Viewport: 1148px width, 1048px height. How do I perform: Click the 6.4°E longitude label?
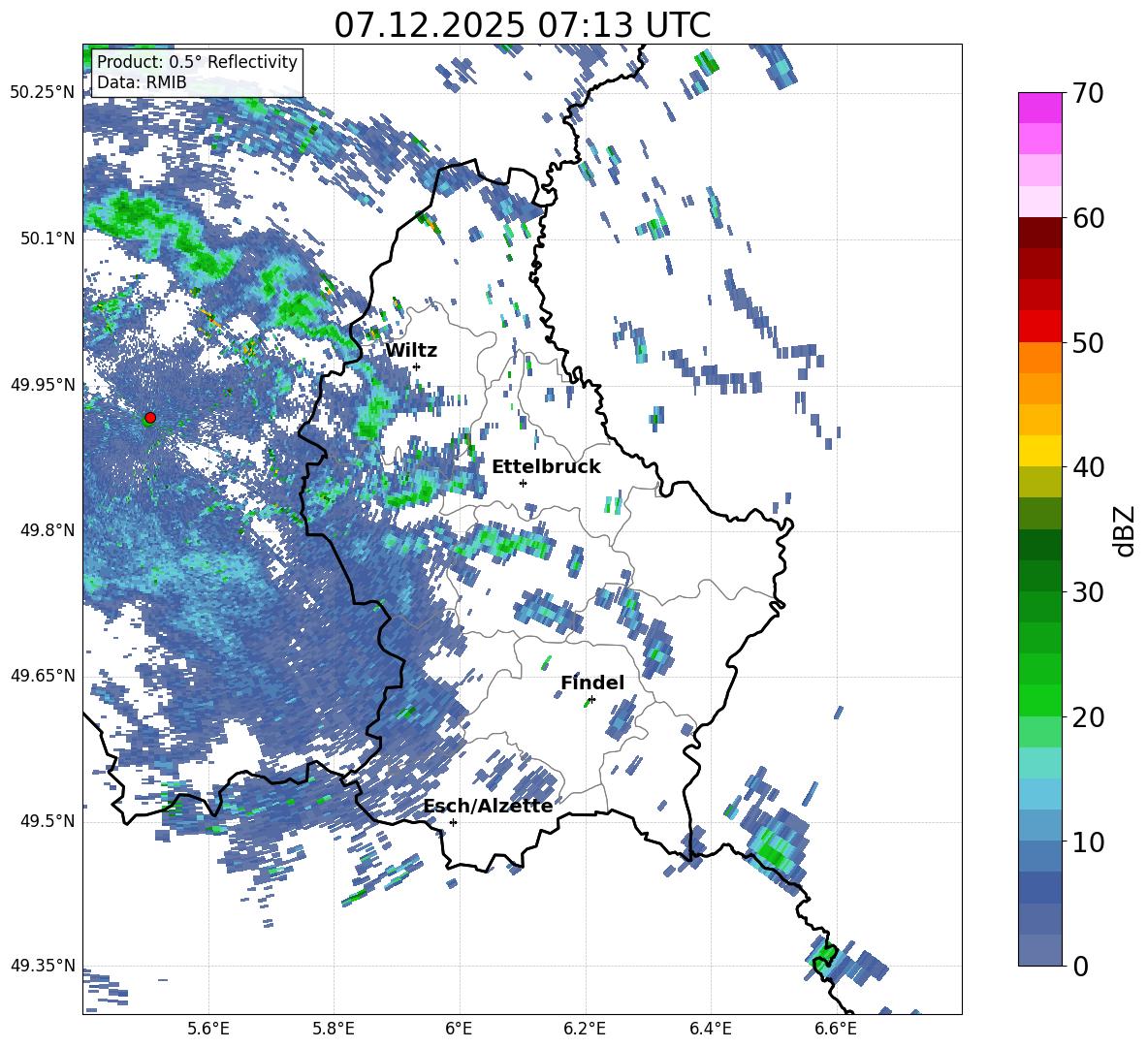point(710,1029)
